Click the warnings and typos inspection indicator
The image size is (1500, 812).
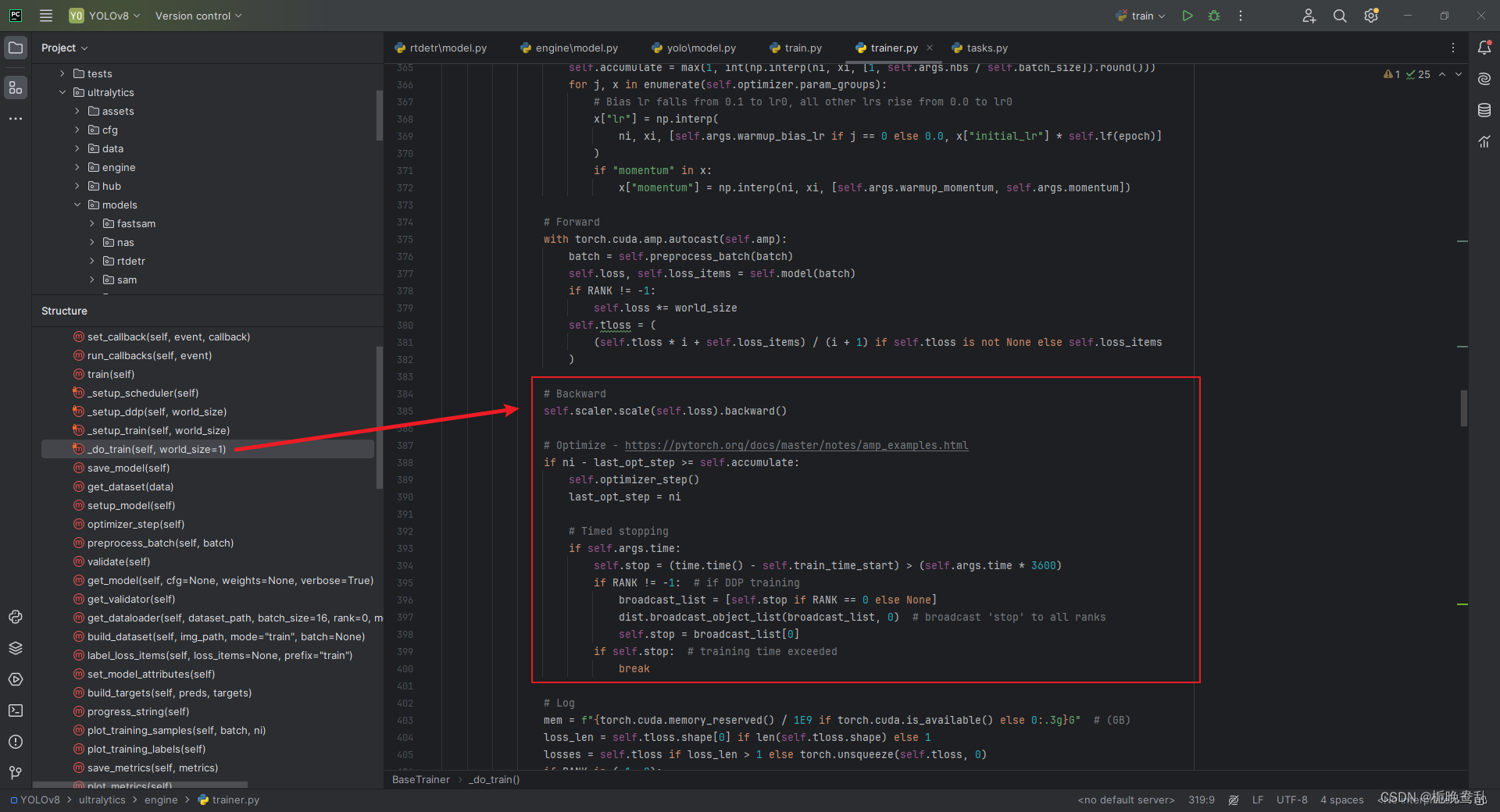point(1407,74)
